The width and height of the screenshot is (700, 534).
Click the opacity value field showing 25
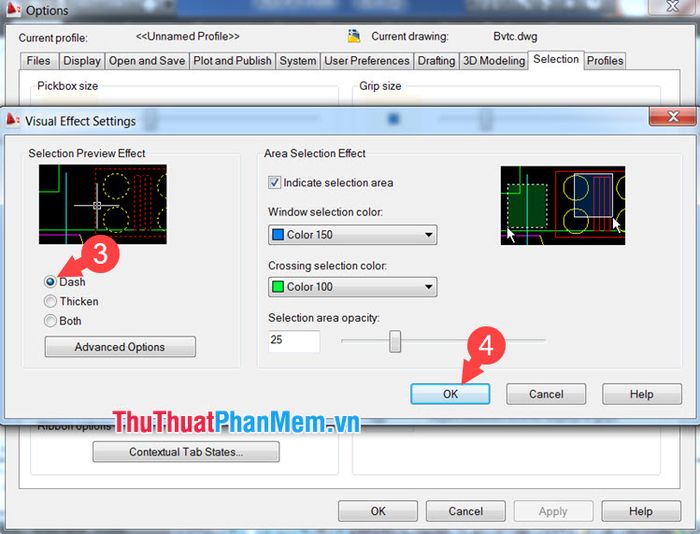tap(294, 341)
